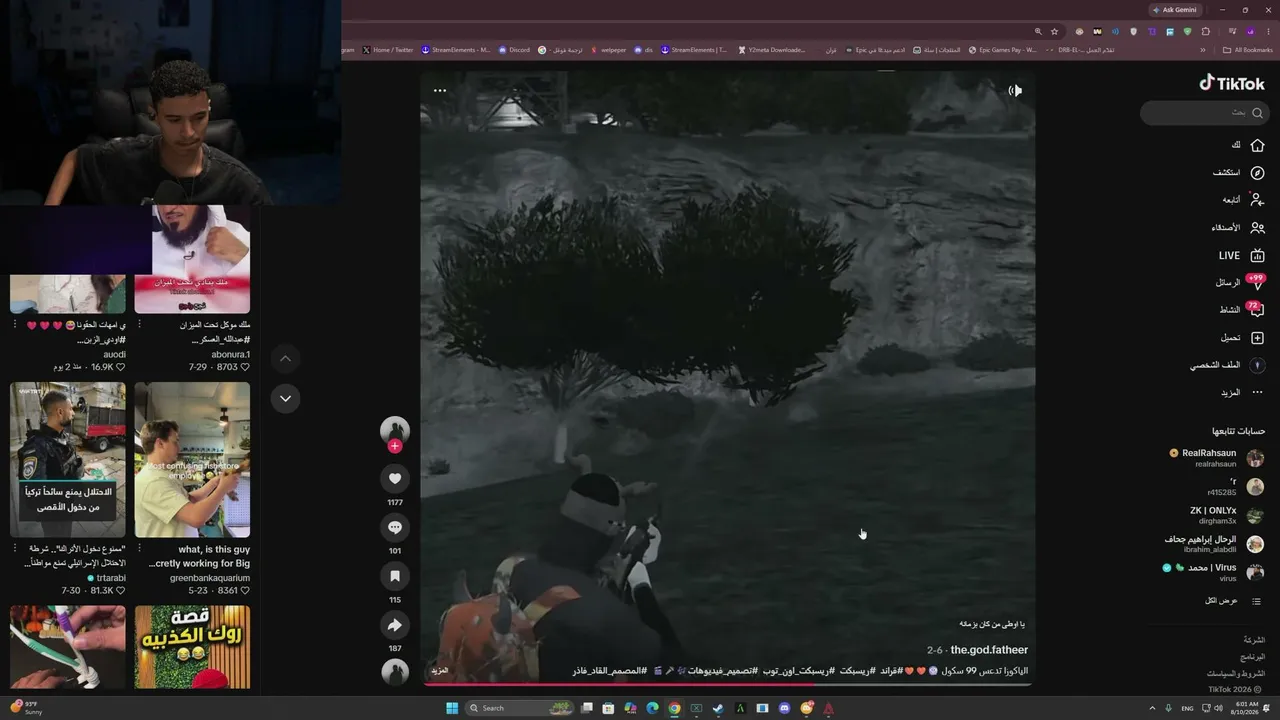Mute the video using the speaker icon
Viewport: 1280px width, 720px height.
[1015, 91]
